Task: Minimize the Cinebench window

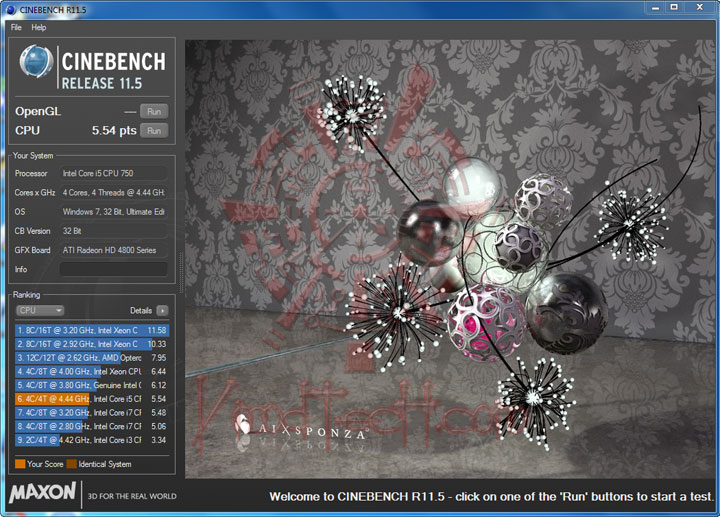Action: click(x=655, y=8)
